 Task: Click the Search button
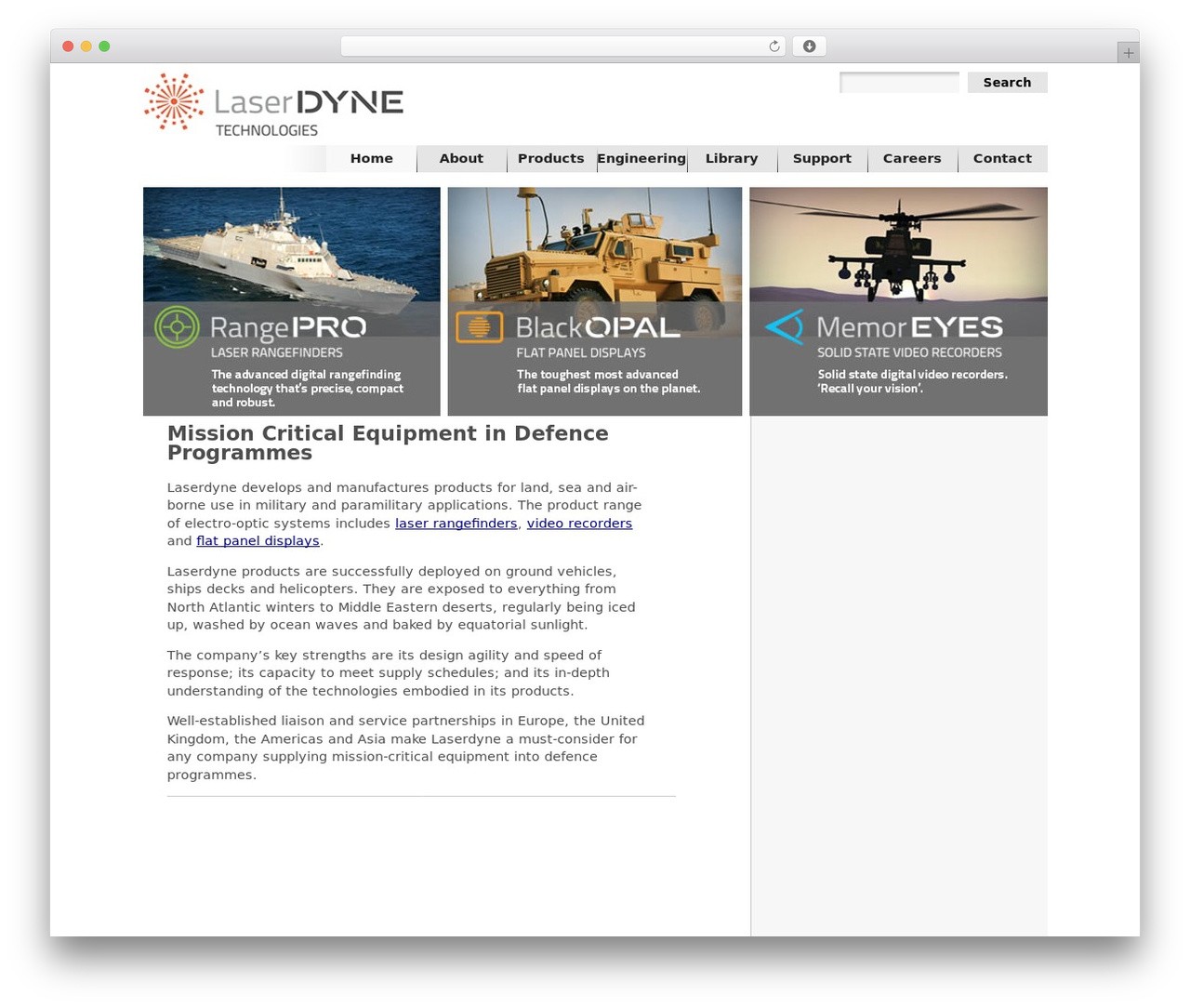(1008, 83)
